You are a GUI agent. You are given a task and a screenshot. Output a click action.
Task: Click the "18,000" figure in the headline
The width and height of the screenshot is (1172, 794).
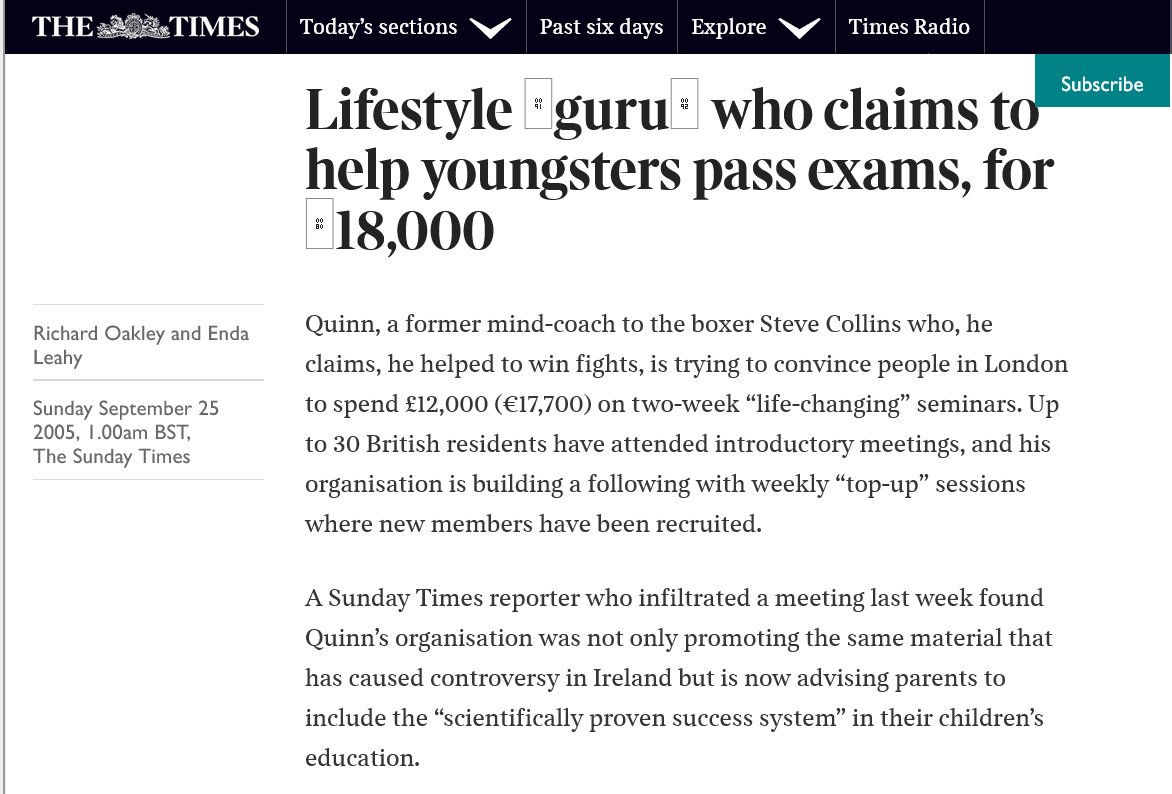click(415, 231)
